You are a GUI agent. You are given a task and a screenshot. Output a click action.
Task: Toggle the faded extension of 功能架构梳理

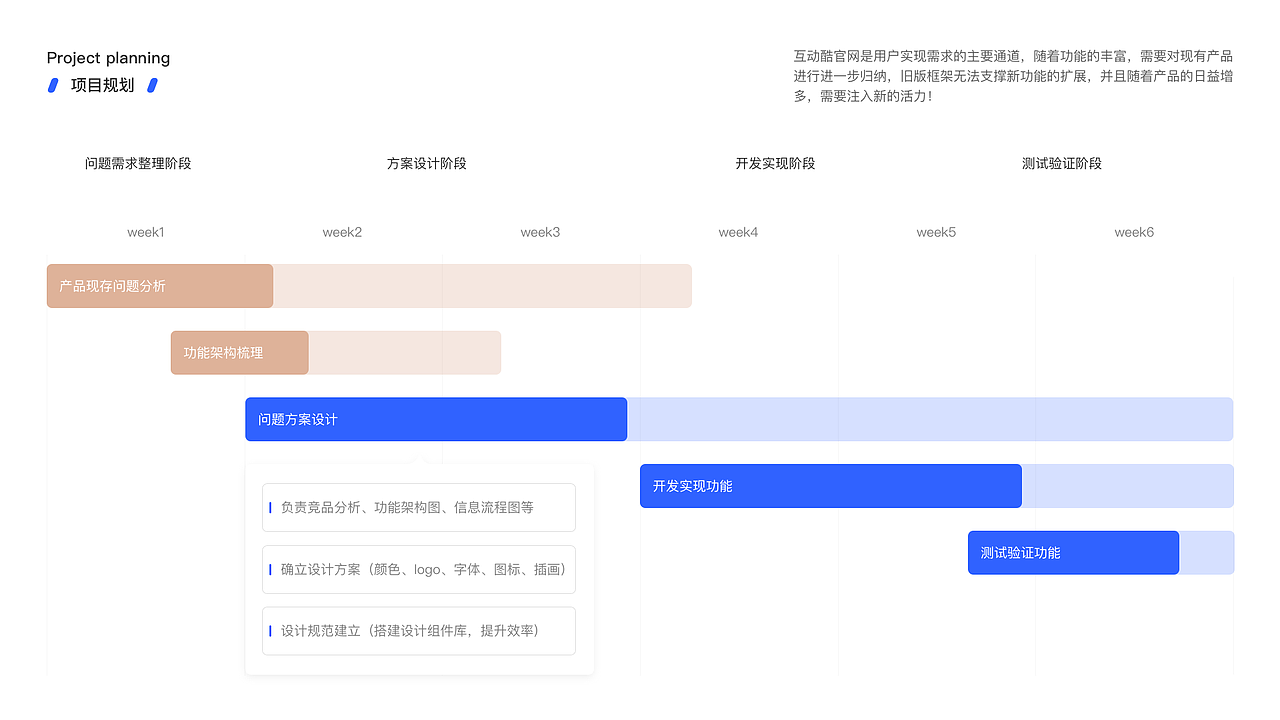(404, 352)
